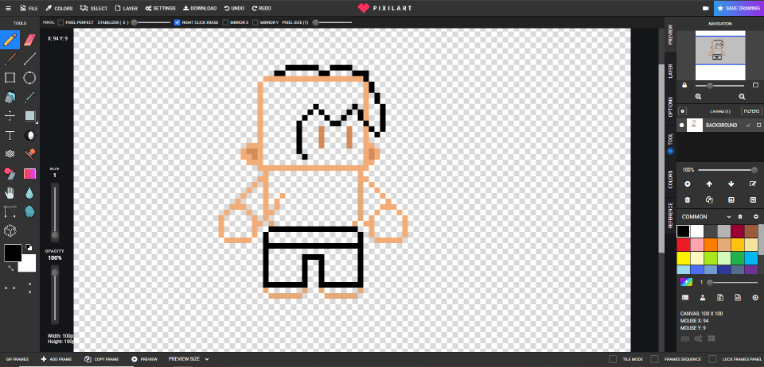
Task: Select the Gradient tool
Action: pyautogui.click(x=30, y=173)
